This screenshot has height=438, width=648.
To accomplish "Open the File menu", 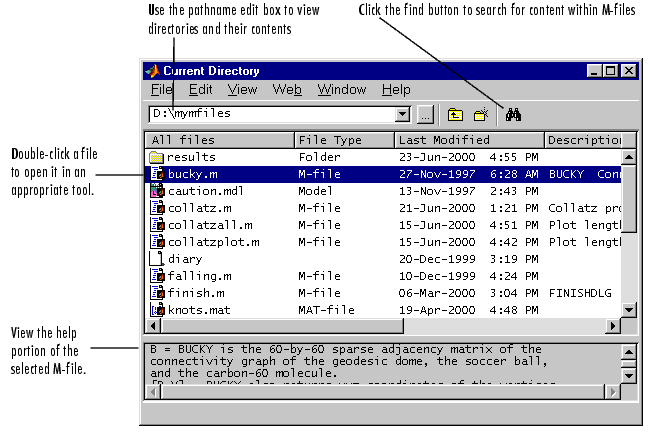I will 161,90.
